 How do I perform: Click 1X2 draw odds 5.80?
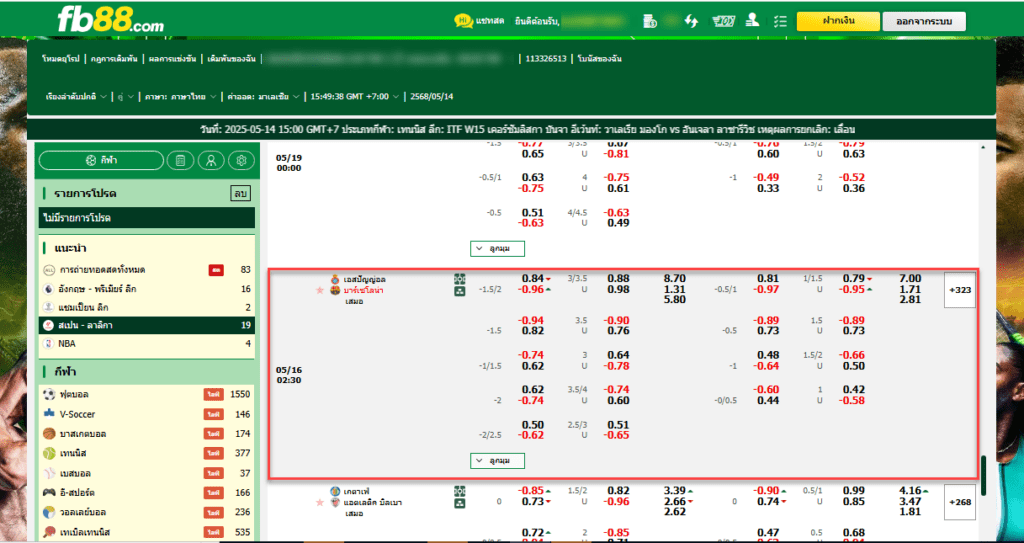tap(675, 300)
